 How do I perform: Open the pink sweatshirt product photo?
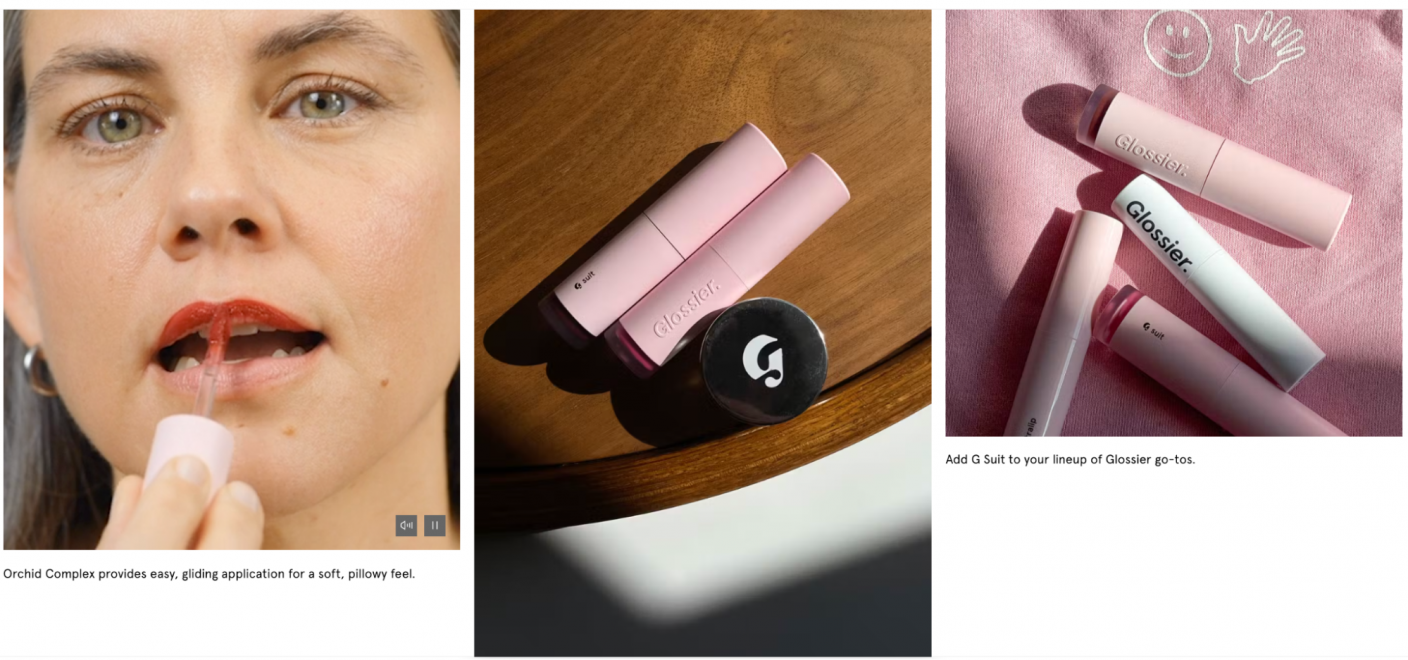[1174, 223]
